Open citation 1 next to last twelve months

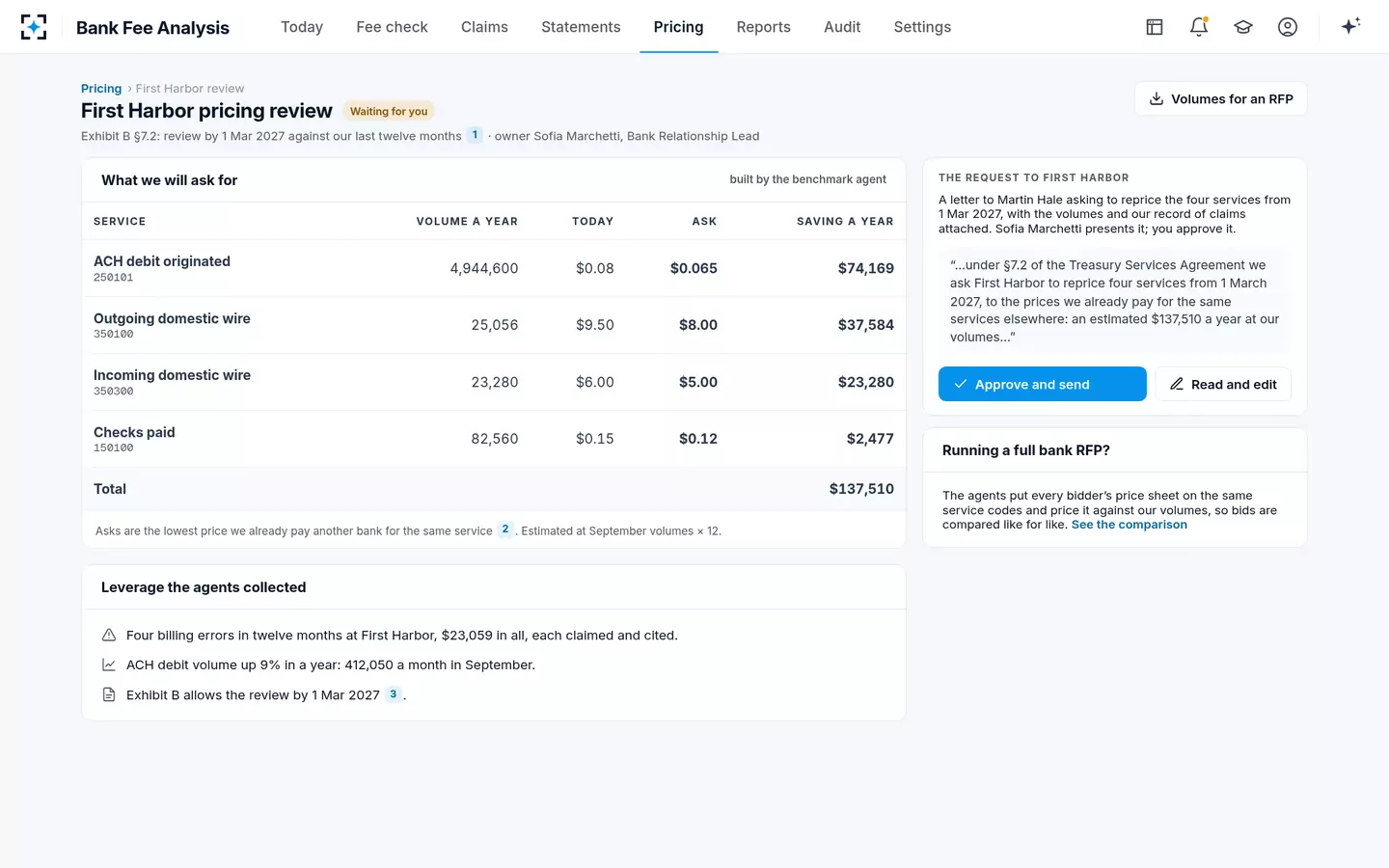[475, 135]
